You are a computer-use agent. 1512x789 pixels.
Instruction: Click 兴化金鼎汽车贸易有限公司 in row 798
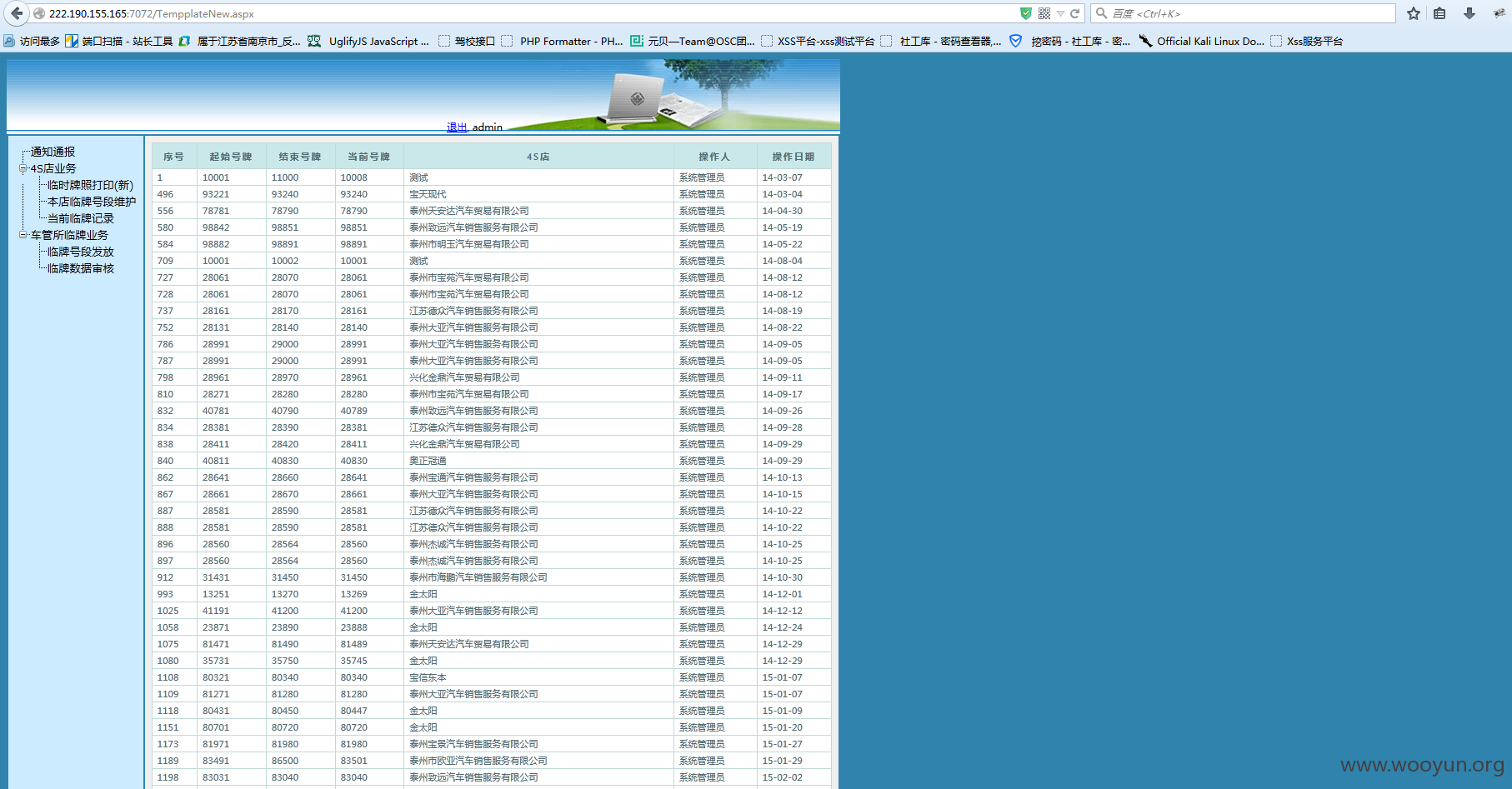pos(464,377)
